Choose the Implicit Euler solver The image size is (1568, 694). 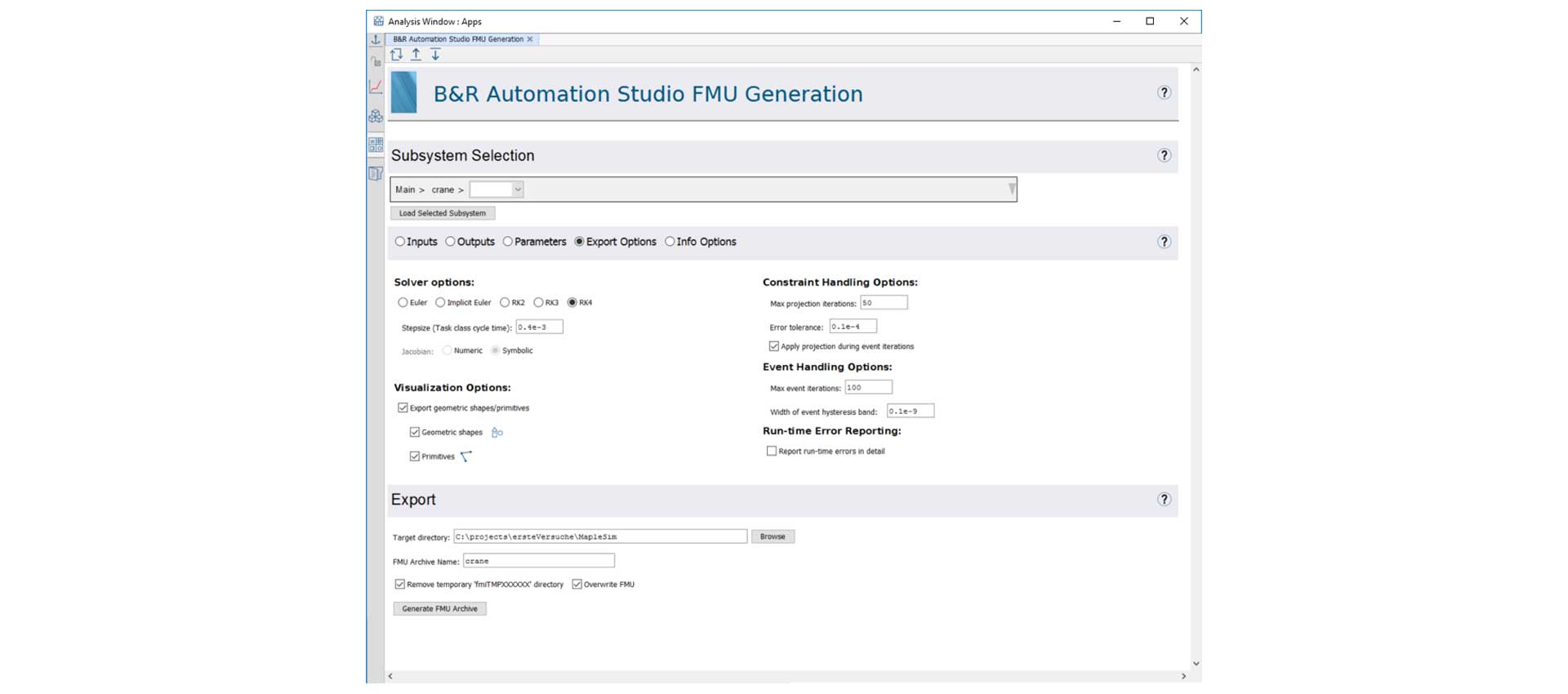[440, 303]
